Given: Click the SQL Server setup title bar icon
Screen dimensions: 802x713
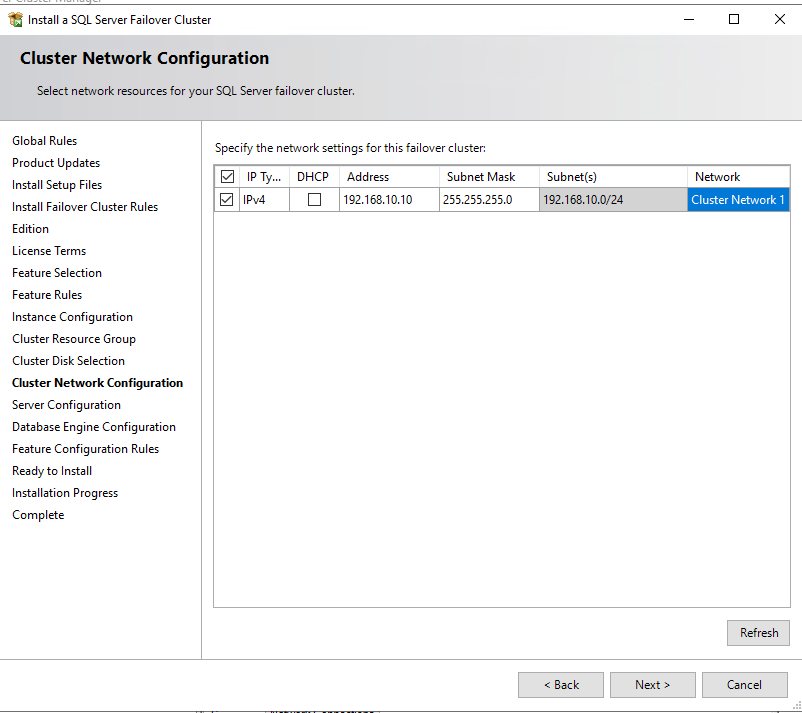Looking at the screenshot, I should tap(16, 19).
